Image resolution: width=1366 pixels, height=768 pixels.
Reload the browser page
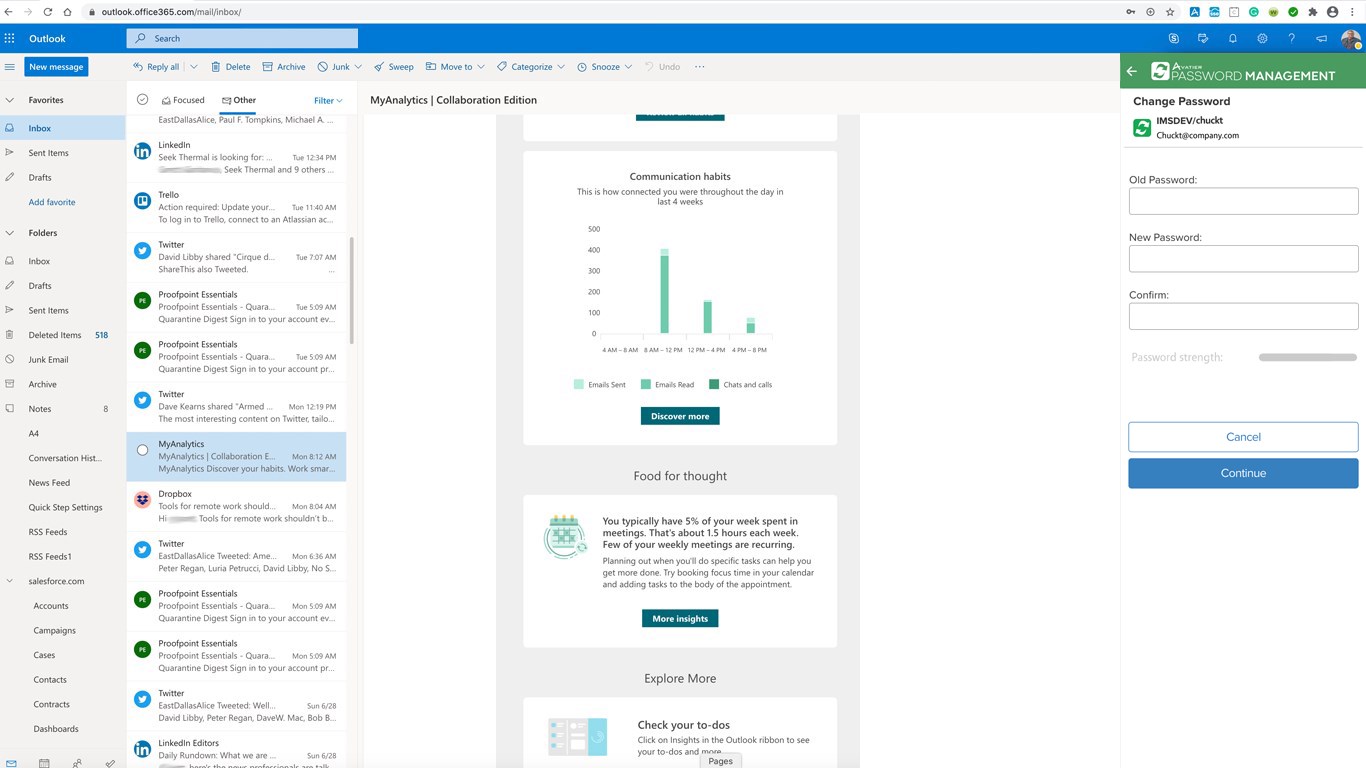[x=47, y=12]
